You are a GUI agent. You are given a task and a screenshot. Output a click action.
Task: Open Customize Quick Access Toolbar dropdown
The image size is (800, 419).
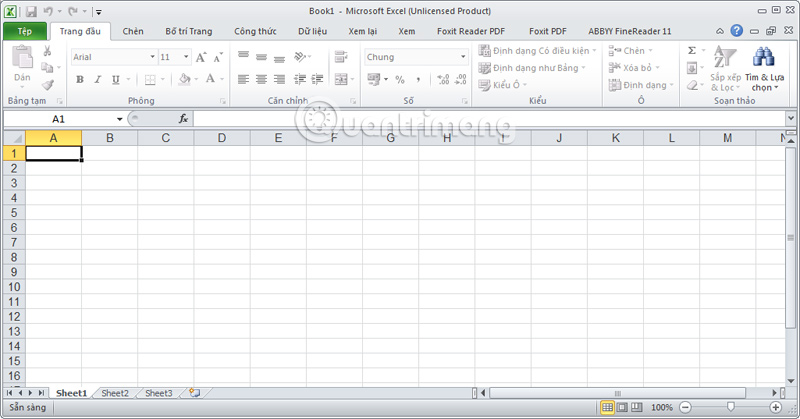[98, 12]
